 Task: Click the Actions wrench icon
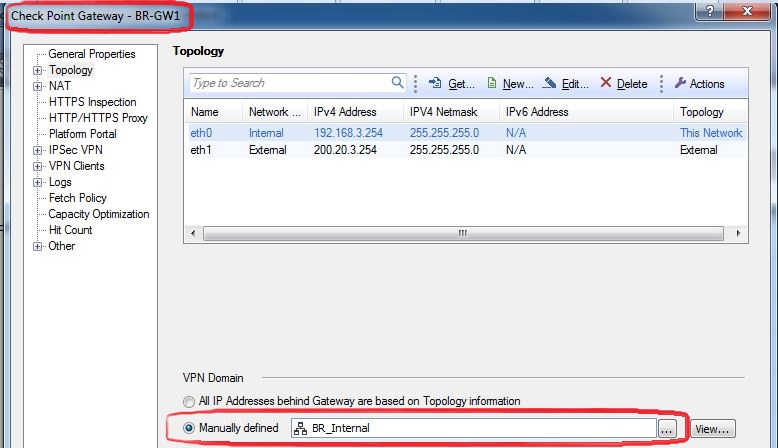pos(680,83)
